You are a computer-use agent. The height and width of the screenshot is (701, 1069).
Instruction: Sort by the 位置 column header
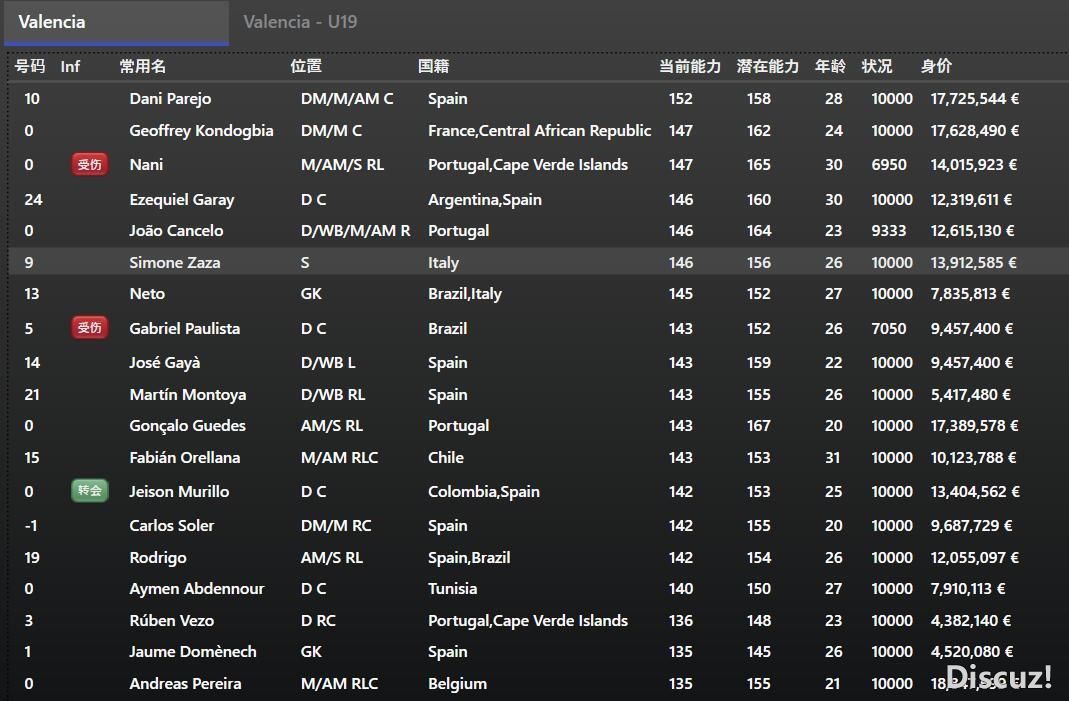click(306, 66)
